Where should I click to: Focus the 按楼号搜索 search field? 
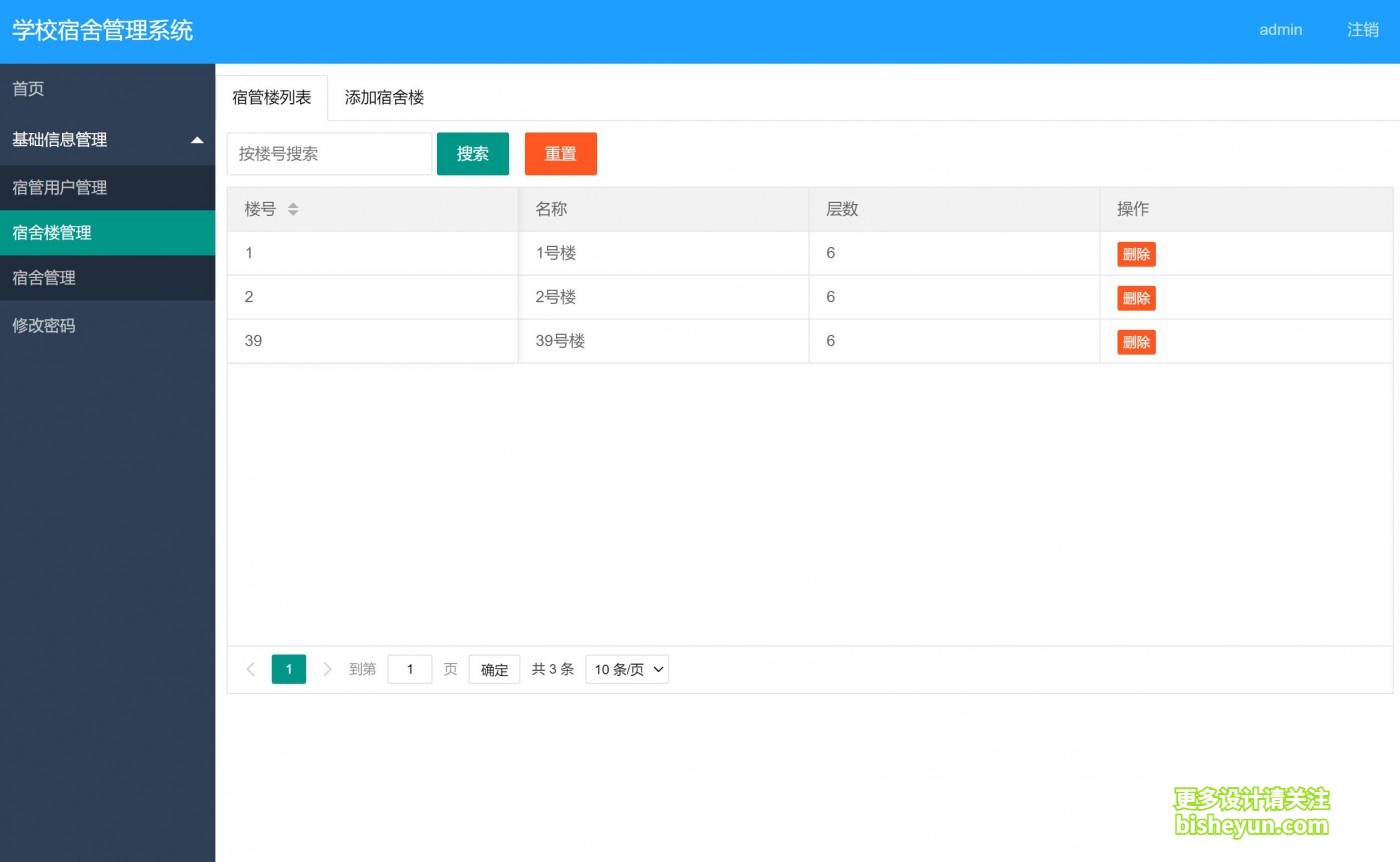click(x=329, y=154)
